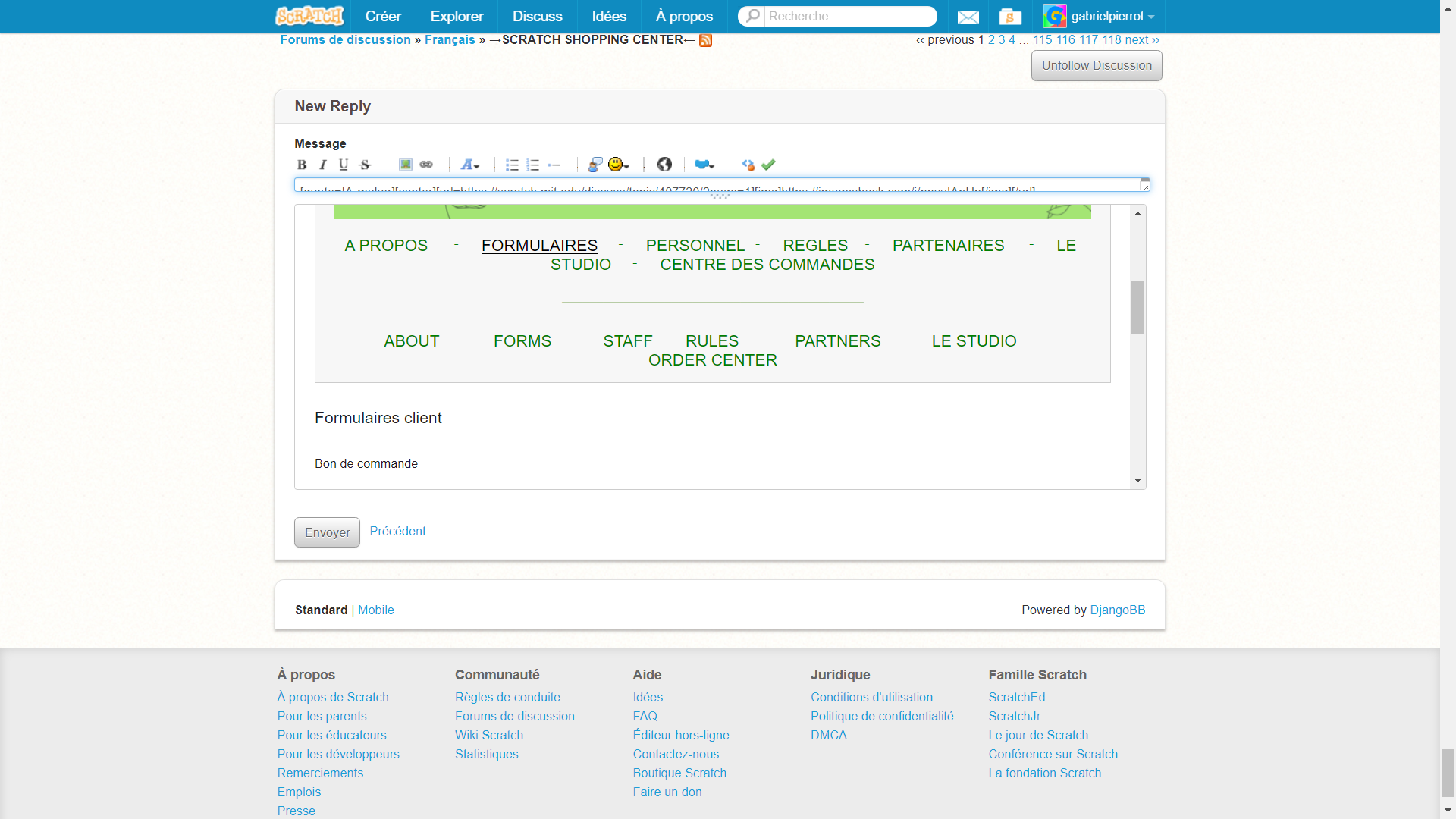Go to page 4 of the topic
Viewport: 1456px width, 819px height.
[1012, 39]
